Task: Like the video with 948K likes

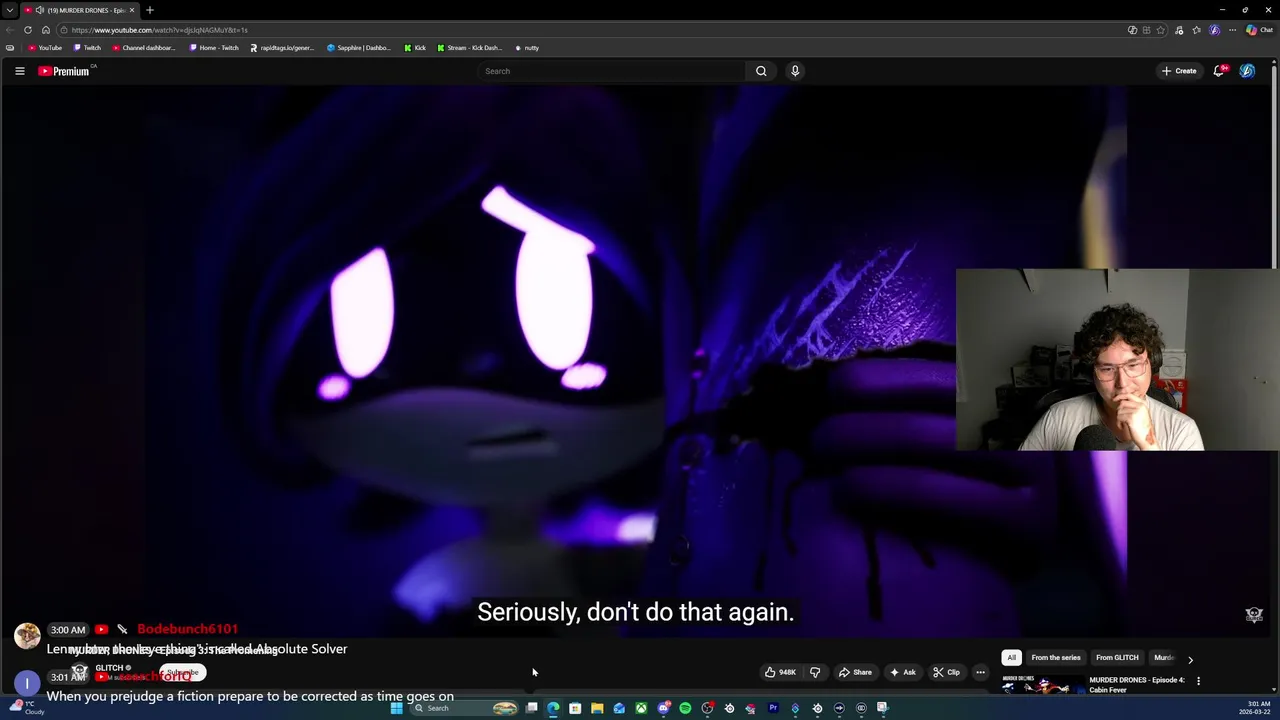Action: [x=781, y=672]
